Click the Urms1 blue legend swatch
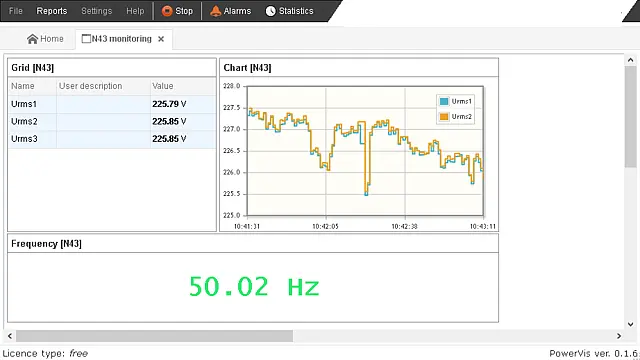The image size is (640, 360). [444, 101]
